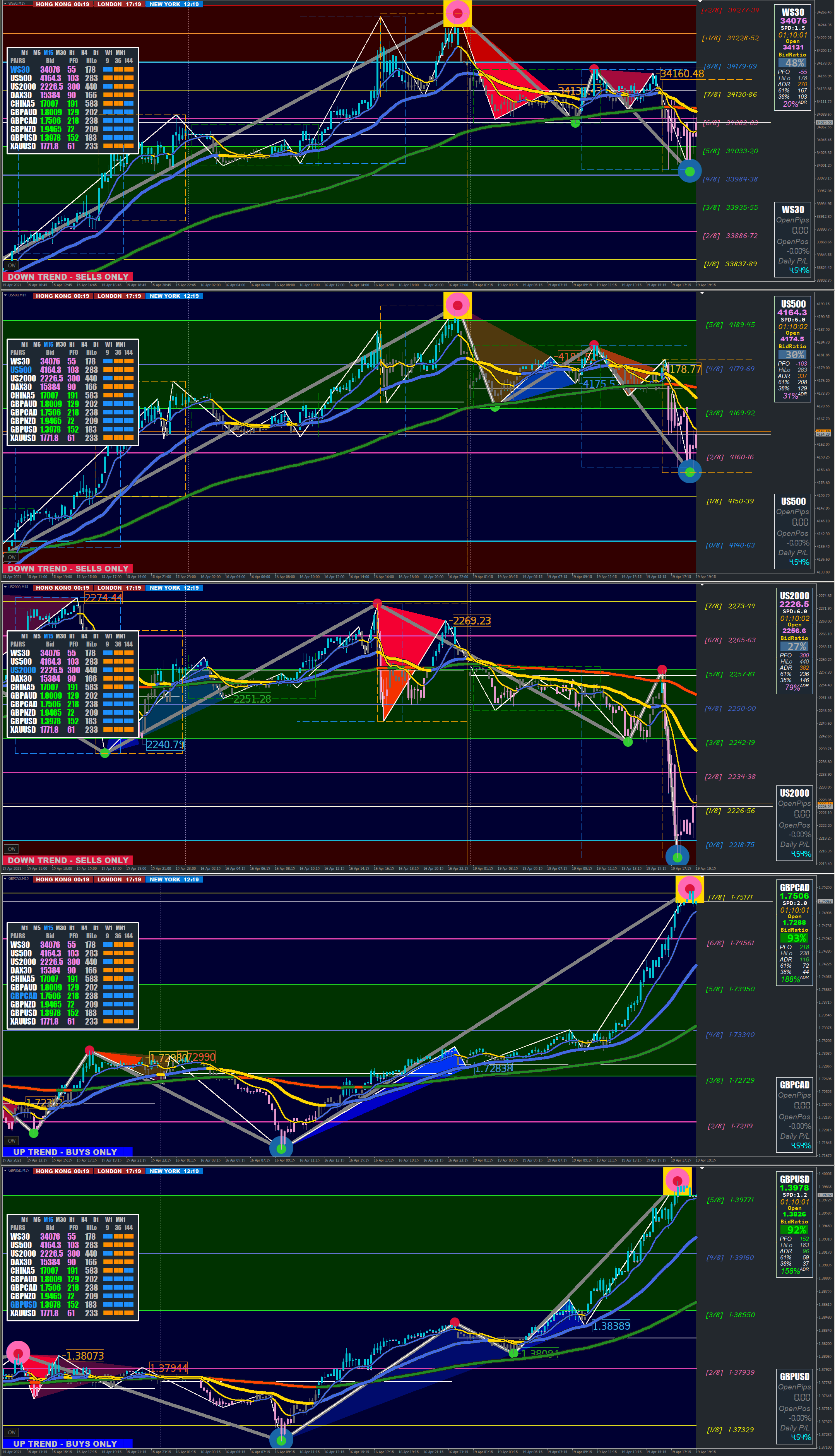Image resolution: width=835 pixels, height=1456 pixels.
Task: Switch off the ON button in GBPUSD chart
Action: point(12,1432)
